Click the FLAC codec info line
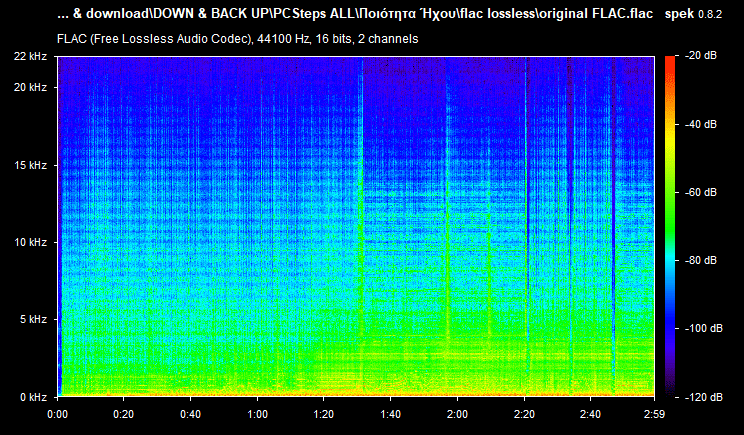744x435 pixels. [237, 39]
